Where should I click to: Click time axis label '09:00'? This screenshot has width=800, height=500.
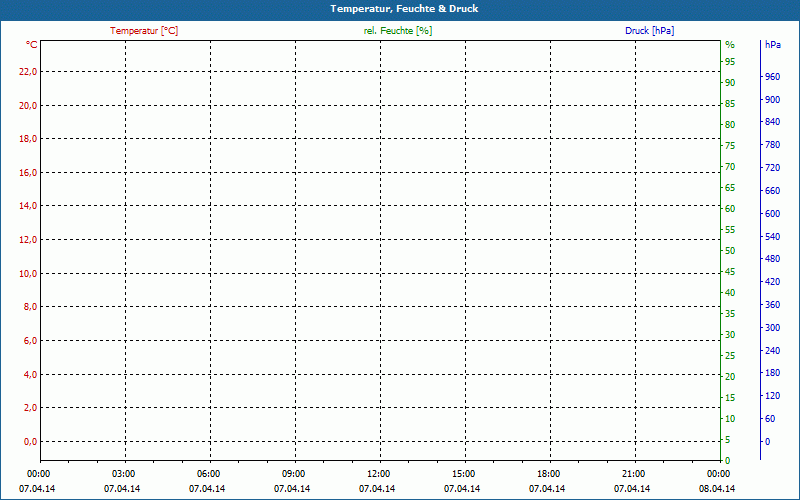coord(293,474)
